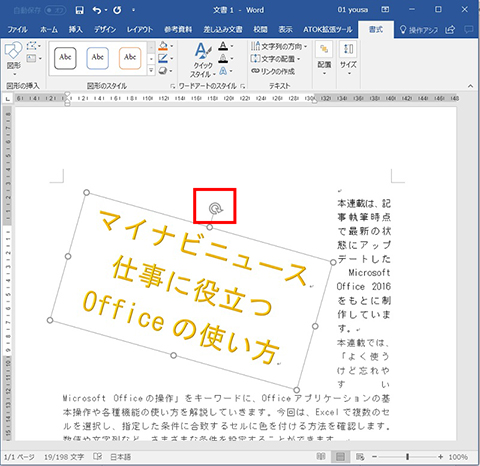The height and width of the screenshot is (466, 480).
Task: Click the Shape Fill paint bucket icon
Action: [163, 46]
